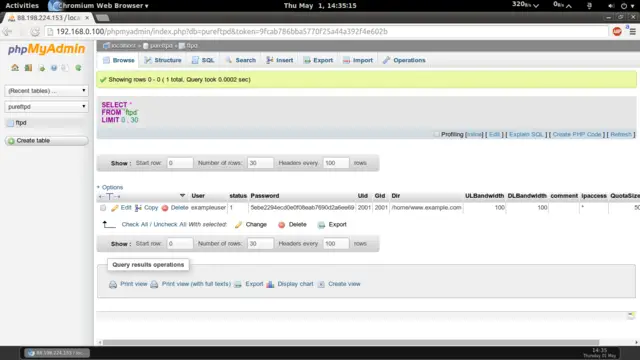
Task: Click the Password column header
Action: (x=265, y=196)
